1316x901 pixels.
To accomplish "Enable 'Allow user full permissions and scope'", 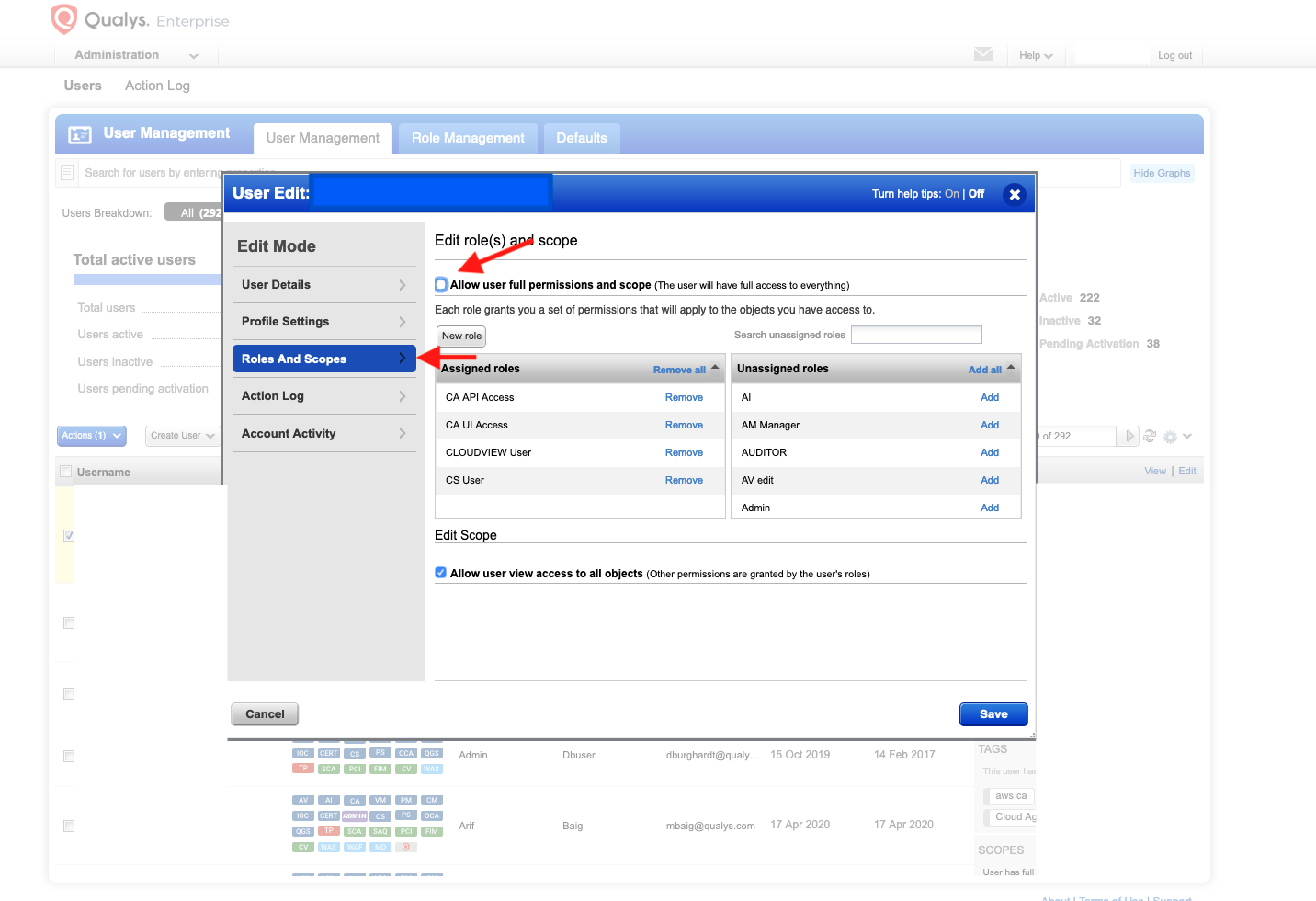I will point(440,284).
